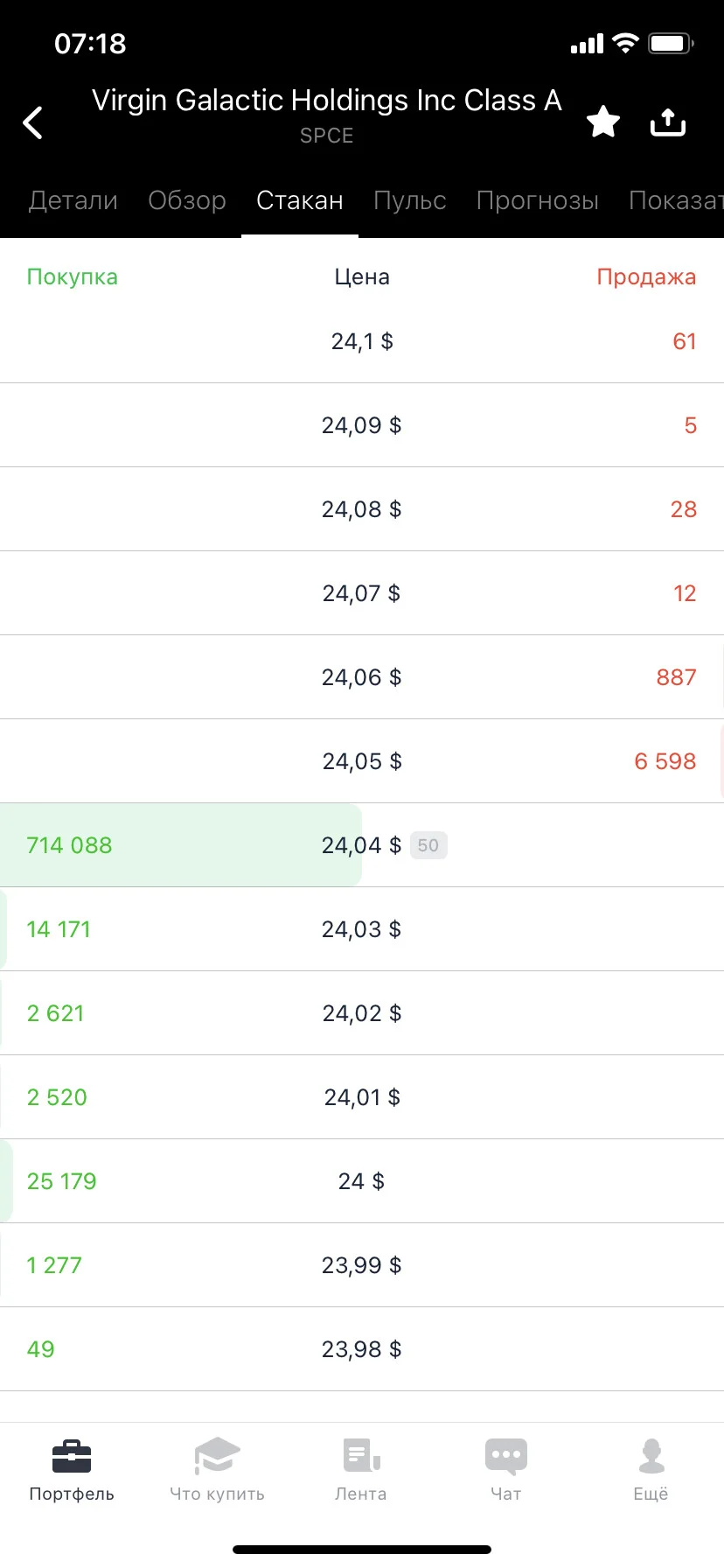This screenshot has width=724, height=1568.
Task: Open the Лента news icon
Action: [x=361, y=1456]
